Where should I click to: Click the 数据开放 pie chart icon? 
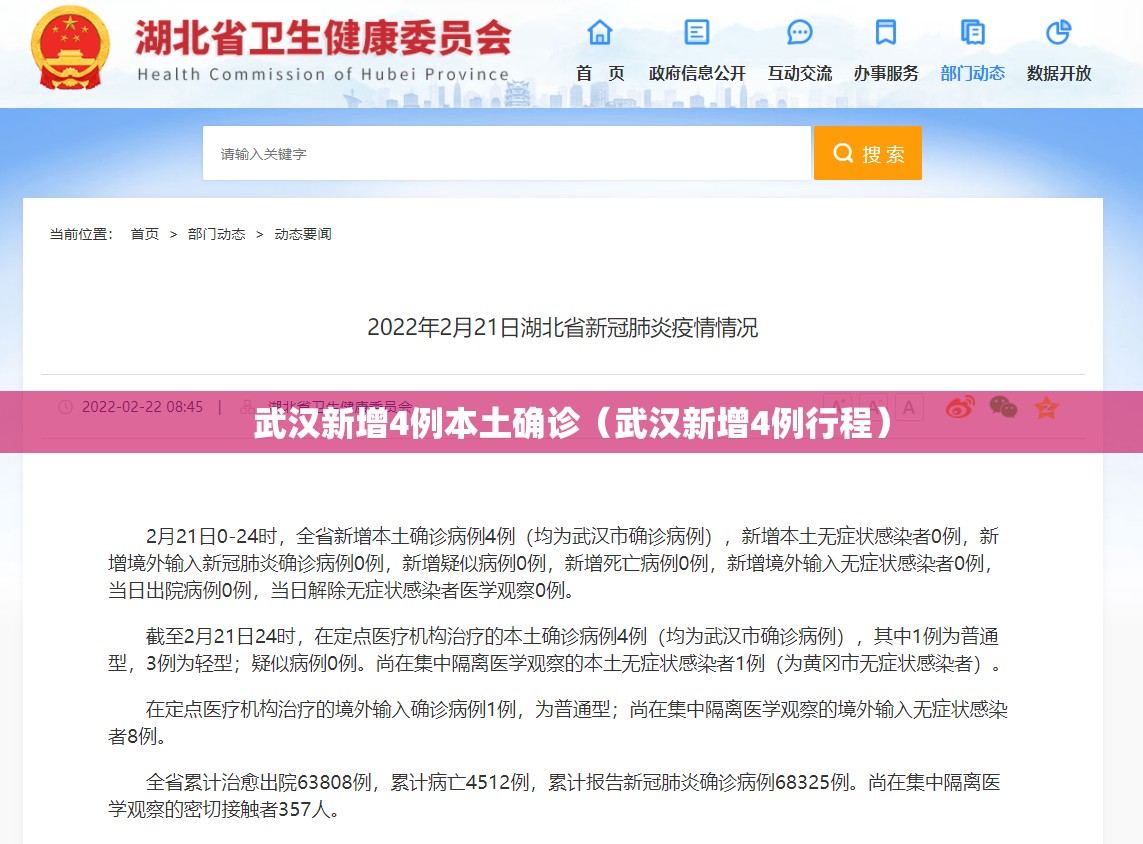pos(1058,32)
